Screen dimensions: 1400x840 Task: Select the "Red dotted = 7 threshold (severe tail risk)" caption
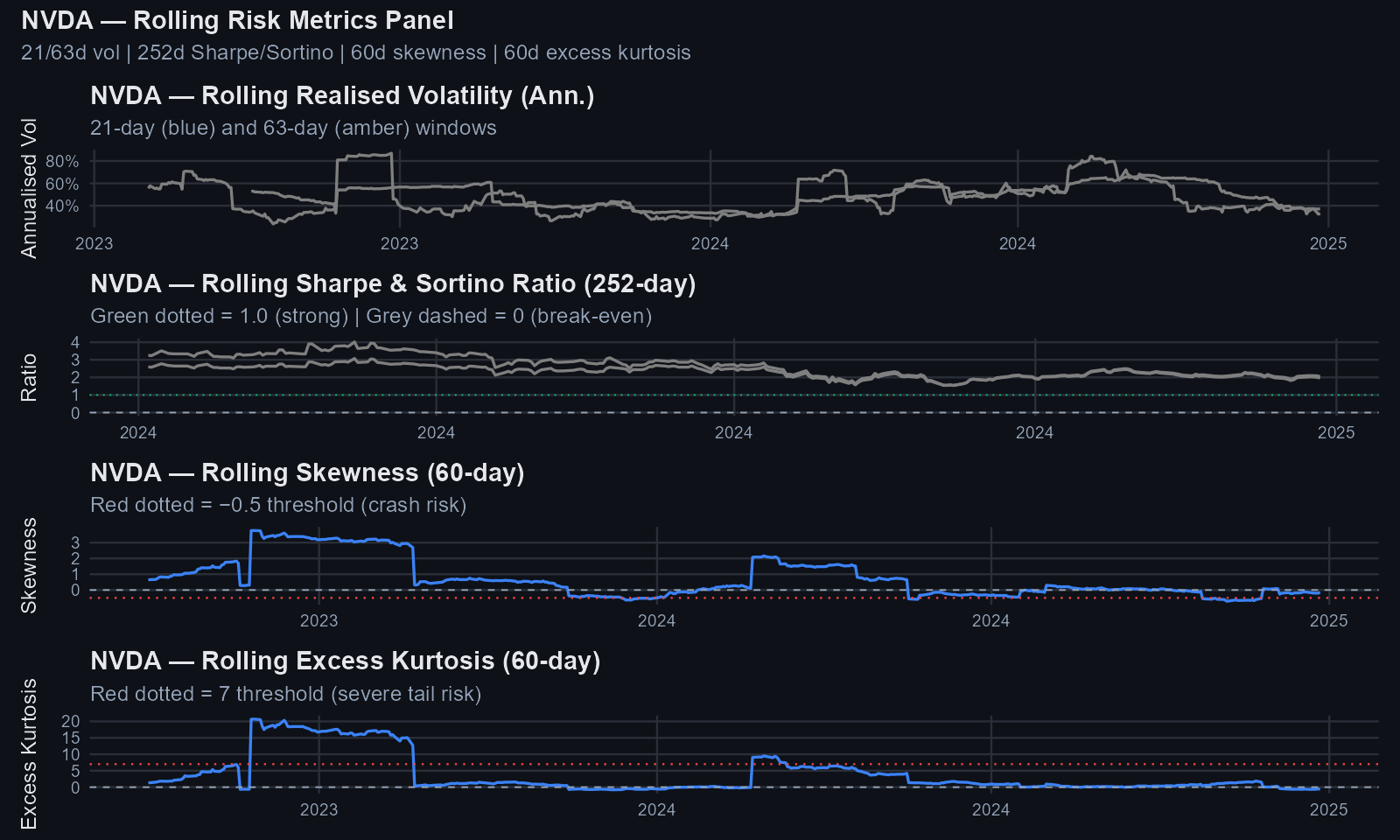286,694
